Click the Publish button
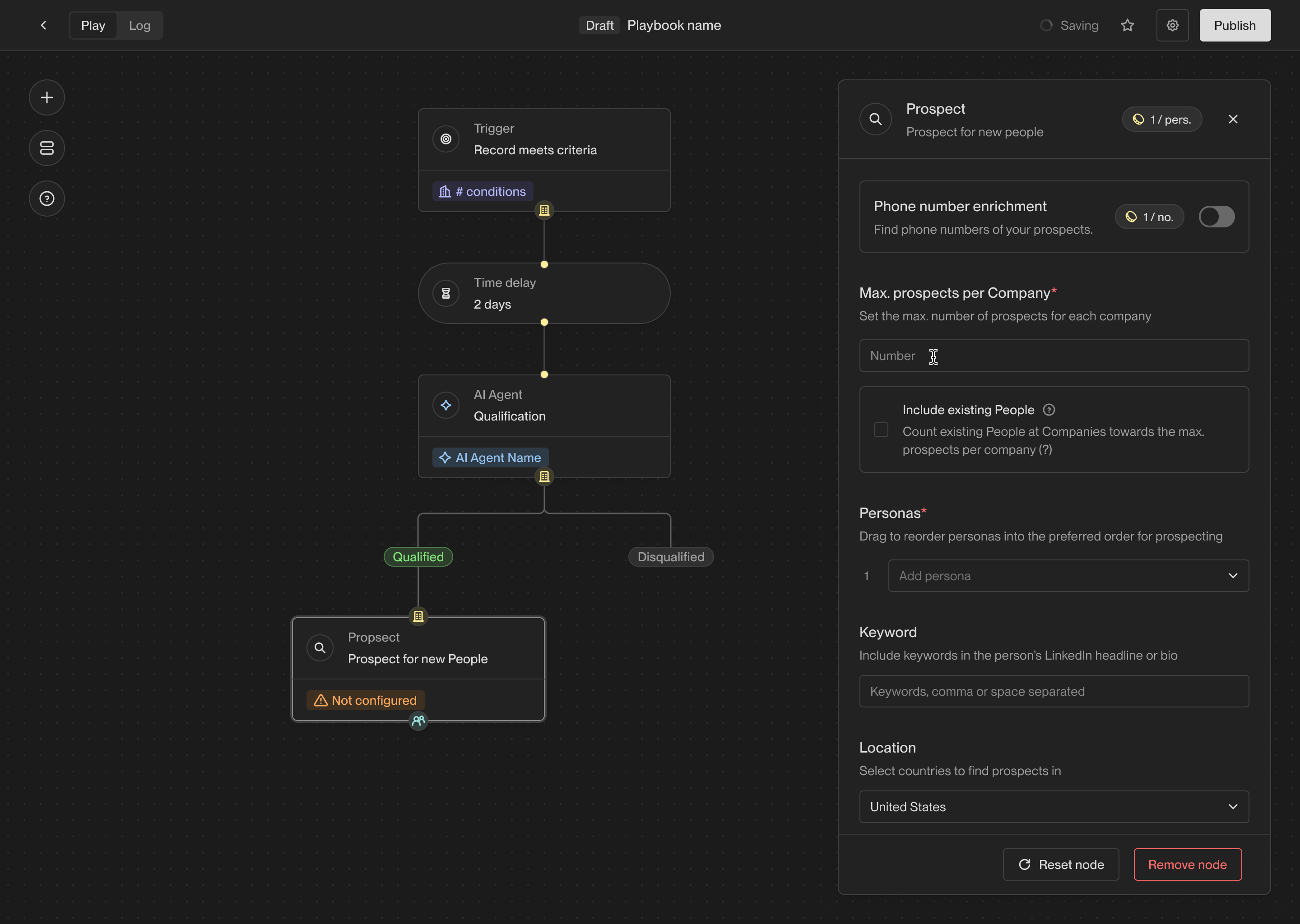This screenshot has height=924, width=1300. click(x=1235, y=26)
